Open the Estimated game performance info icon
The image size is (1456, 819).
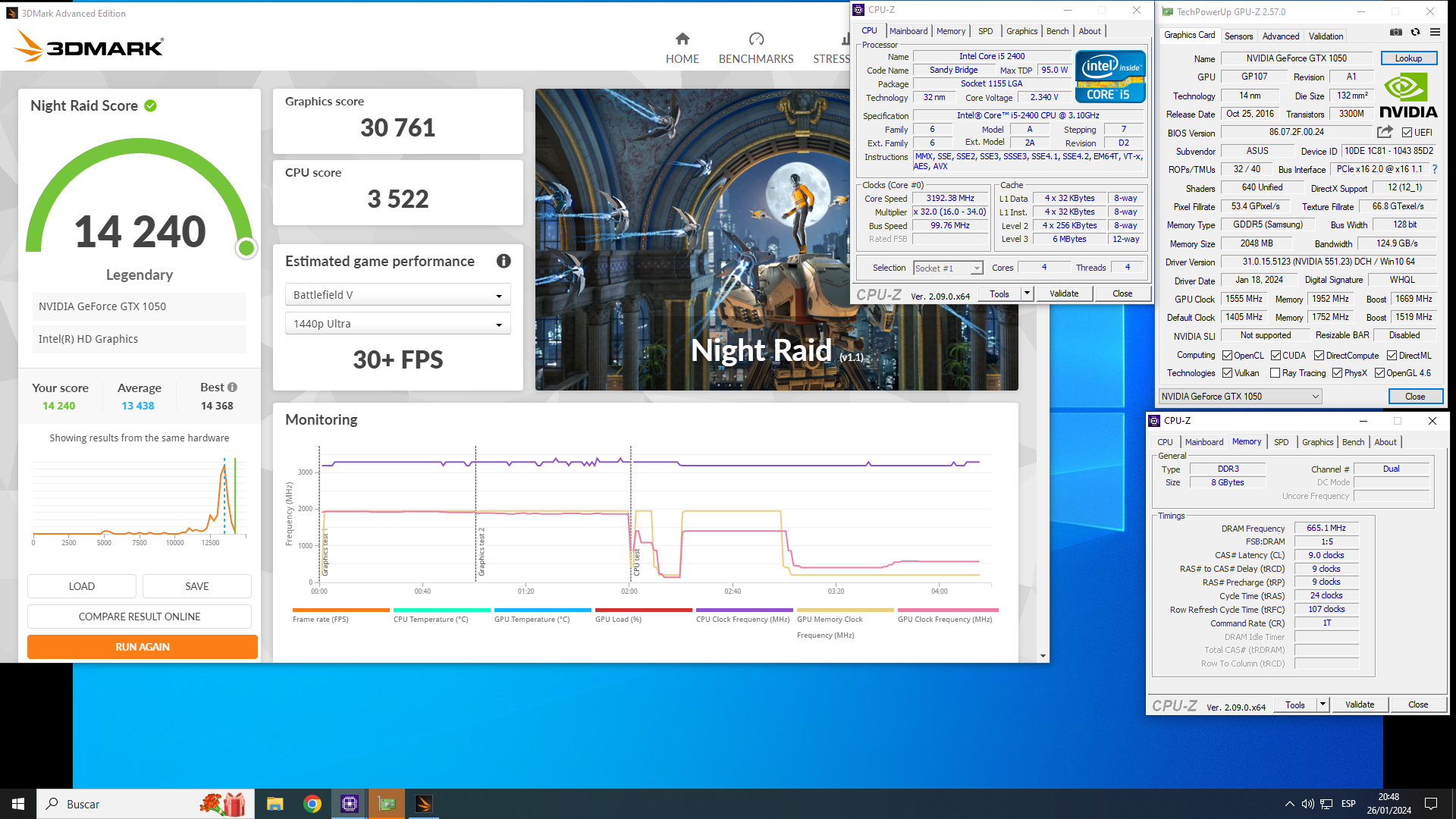(504, 261)
